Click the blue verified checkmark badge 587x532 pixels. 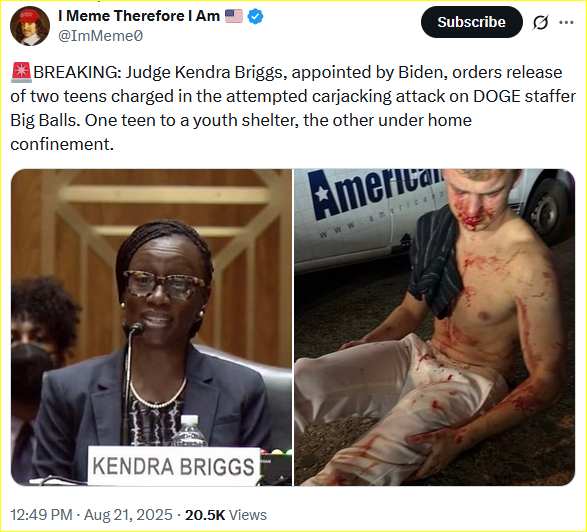pos(255,16)
